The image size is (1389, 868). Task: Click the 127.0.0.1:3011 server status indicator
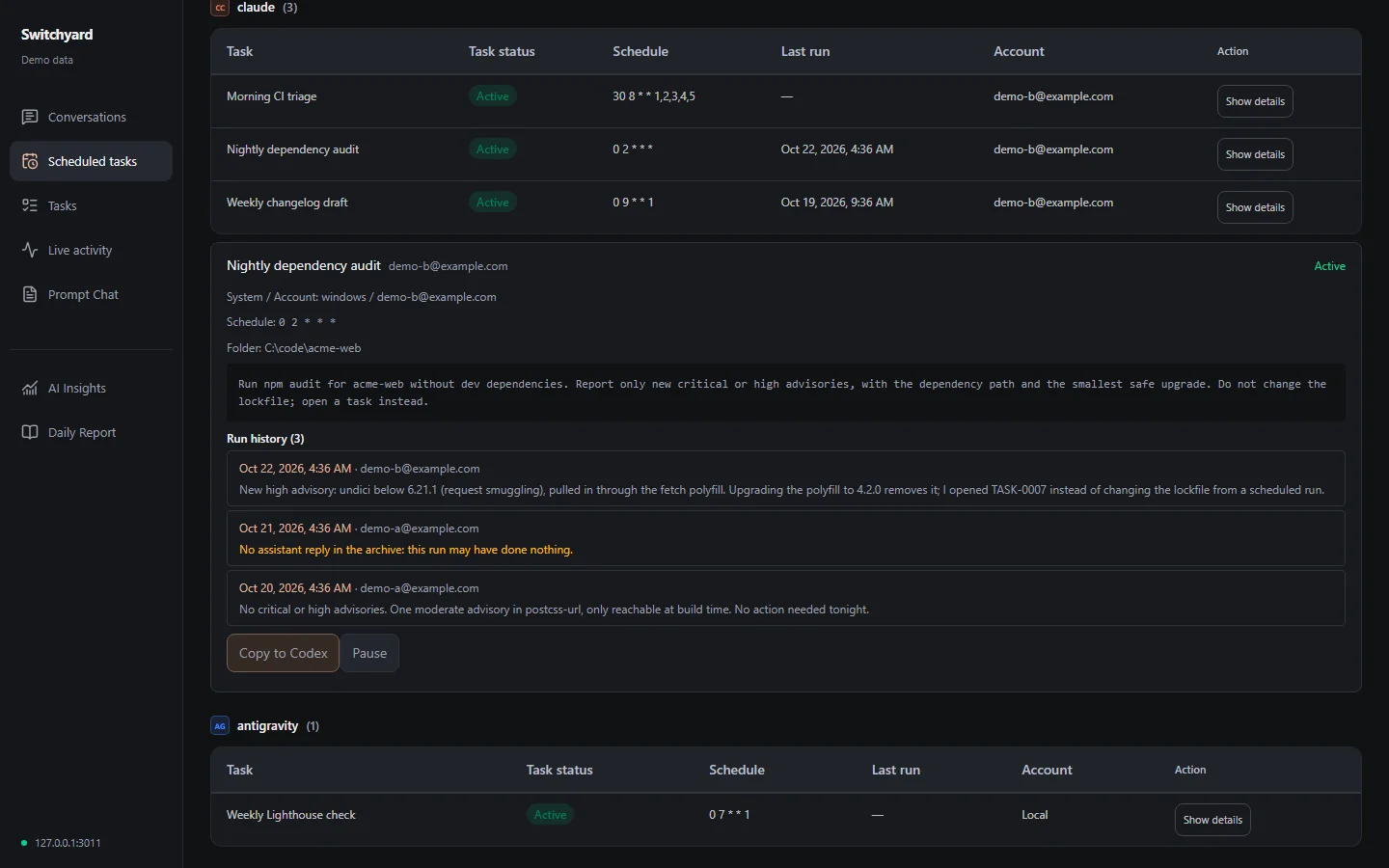[x=61, y=843]
